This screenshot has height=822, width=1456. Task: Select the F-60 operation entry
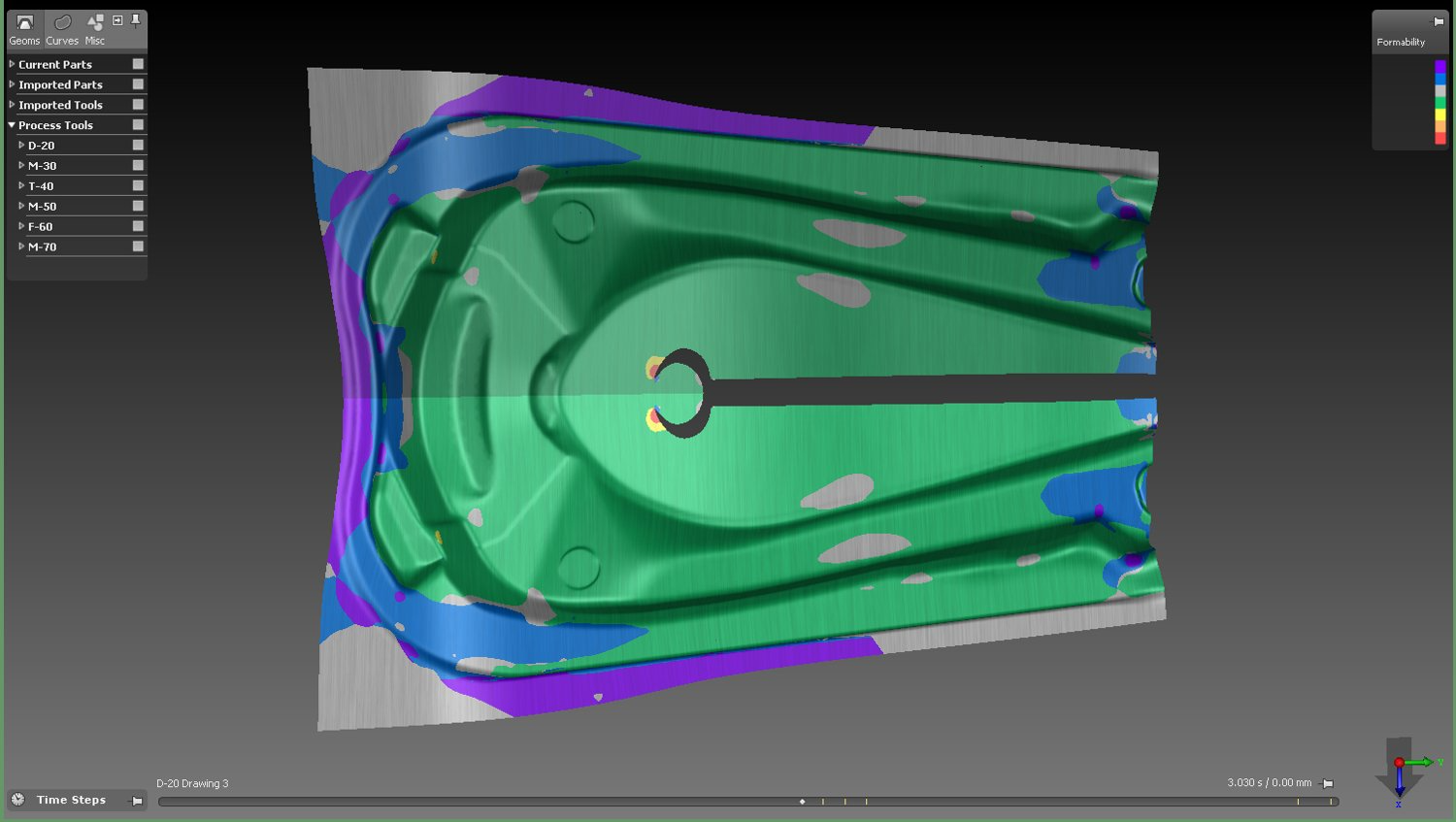[41, 226]
